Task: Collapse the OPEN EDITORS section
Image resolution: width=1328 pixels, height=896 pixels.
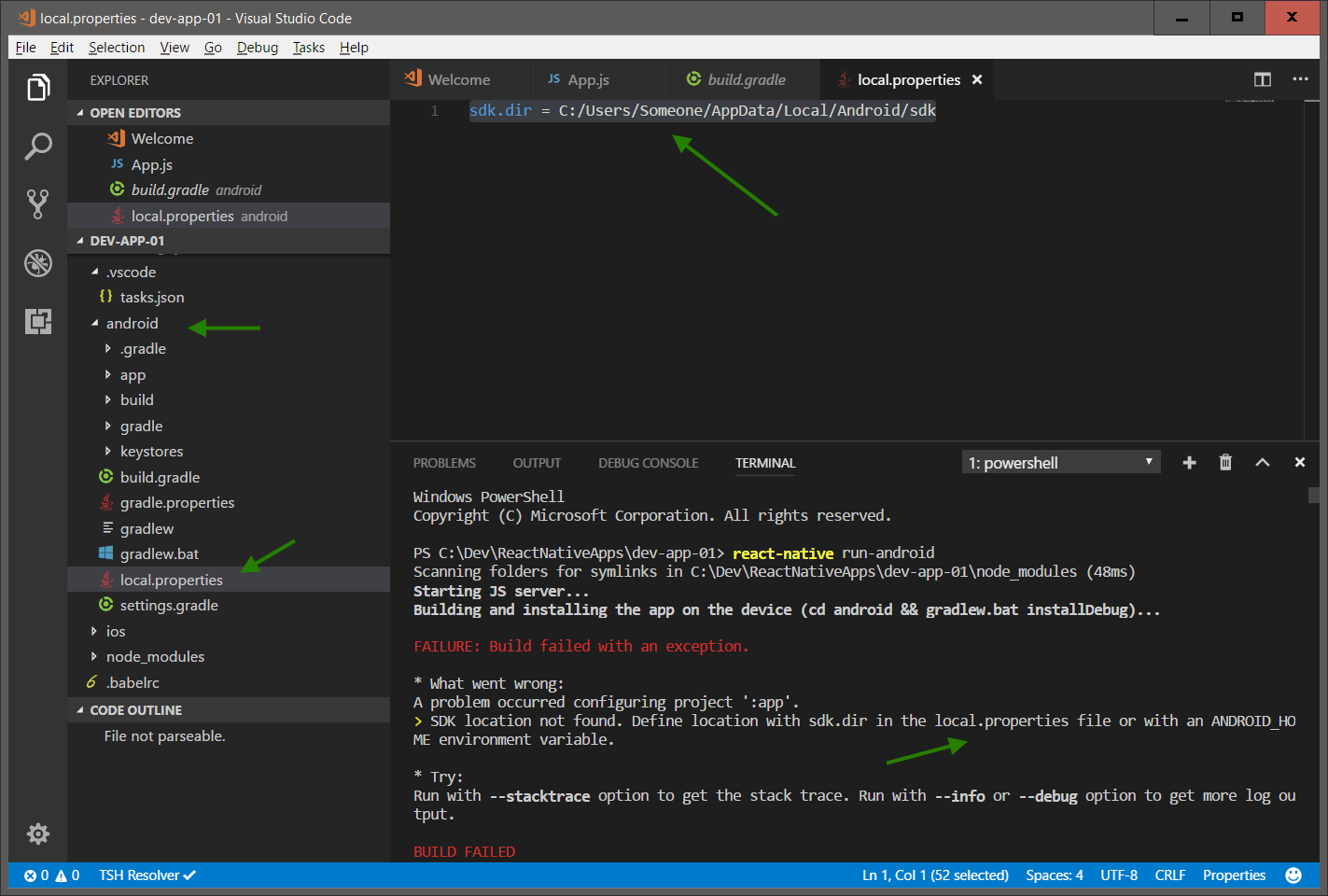Action: (229, 113)
